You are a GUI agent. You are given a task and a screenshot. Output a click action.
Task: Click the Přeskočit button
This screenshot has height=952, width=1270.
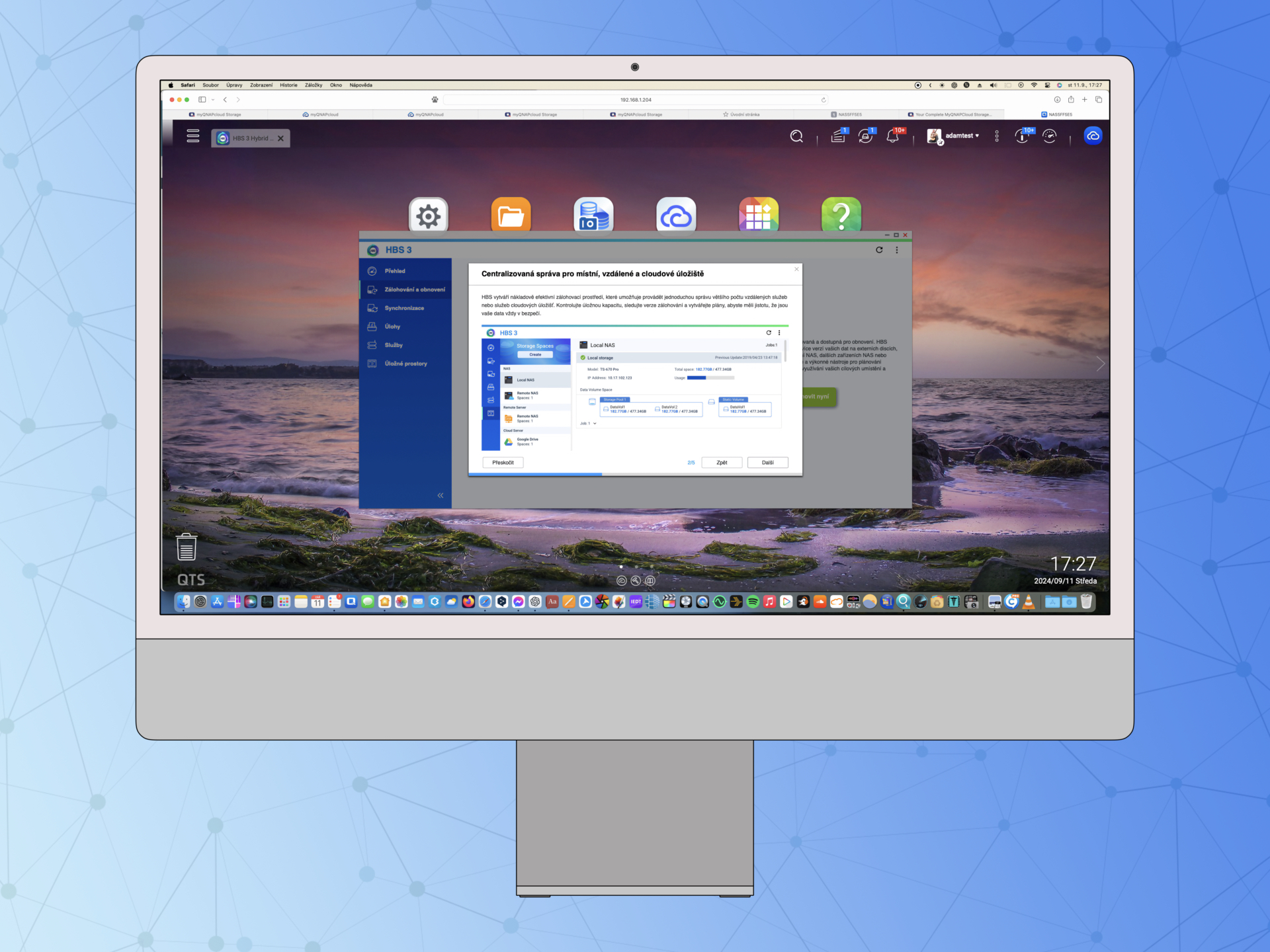pyautogui.click(x=503, y=463)
